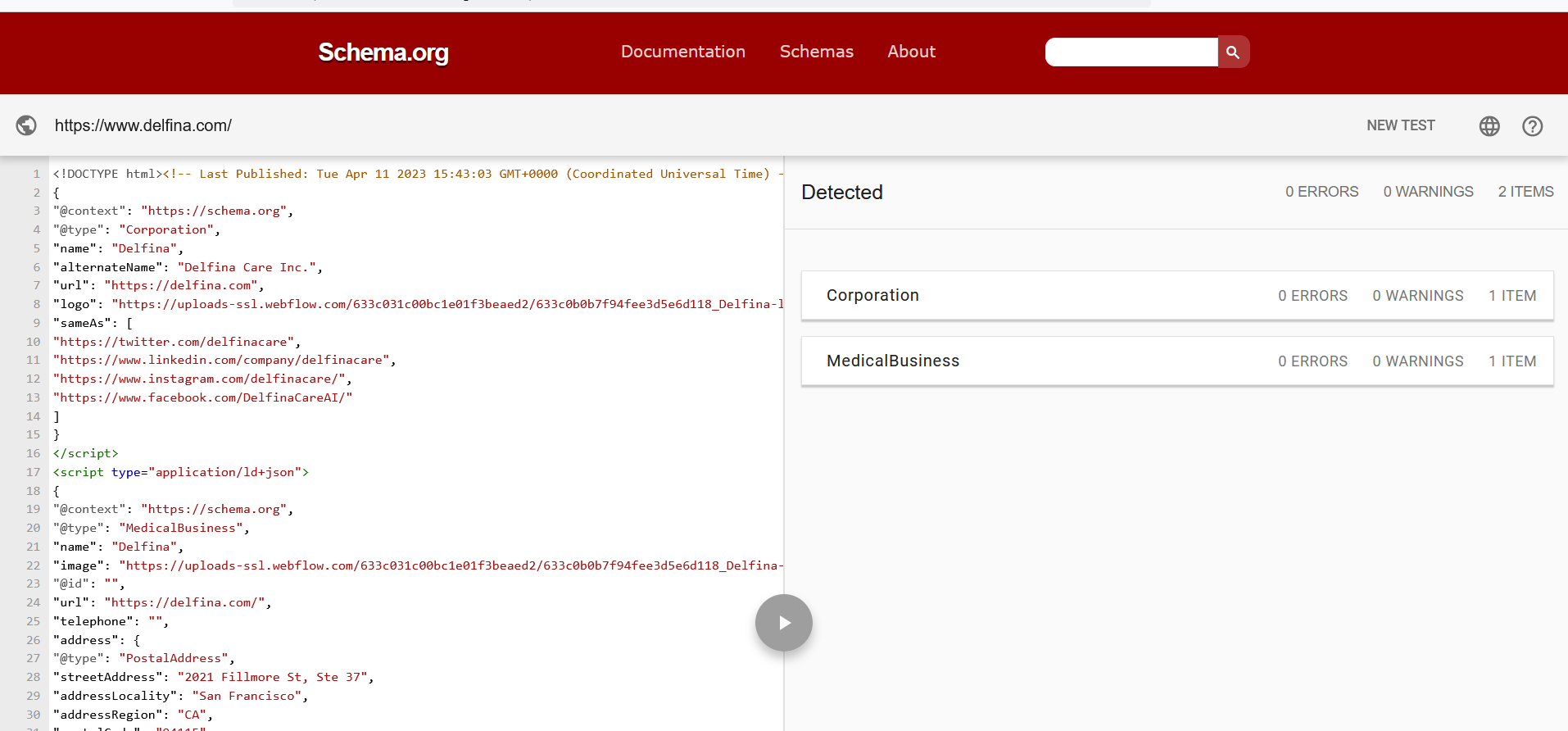This screenshot has height=731, width=1568.
Task: Click the "addressRegion": "CA" line
Action: pos(133,715)
